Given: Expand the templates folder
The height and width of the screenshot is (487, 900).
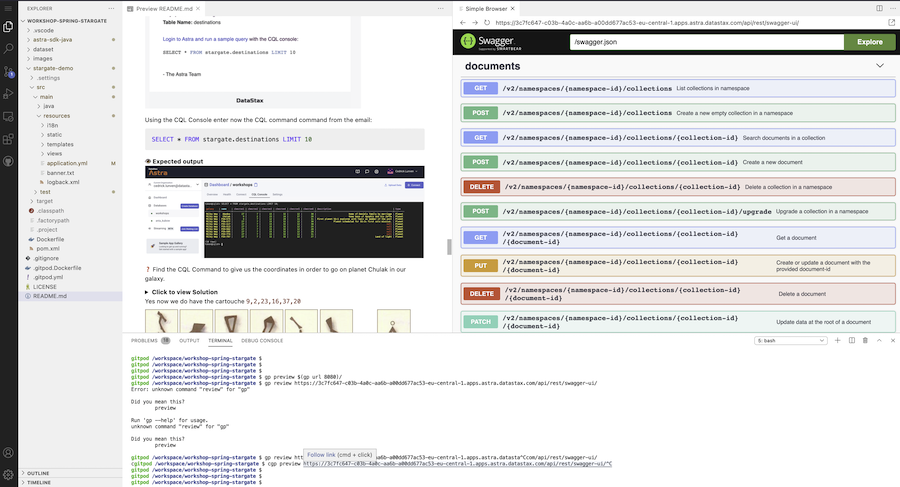Looking at the screenshot, I should (x=60, y=144).
